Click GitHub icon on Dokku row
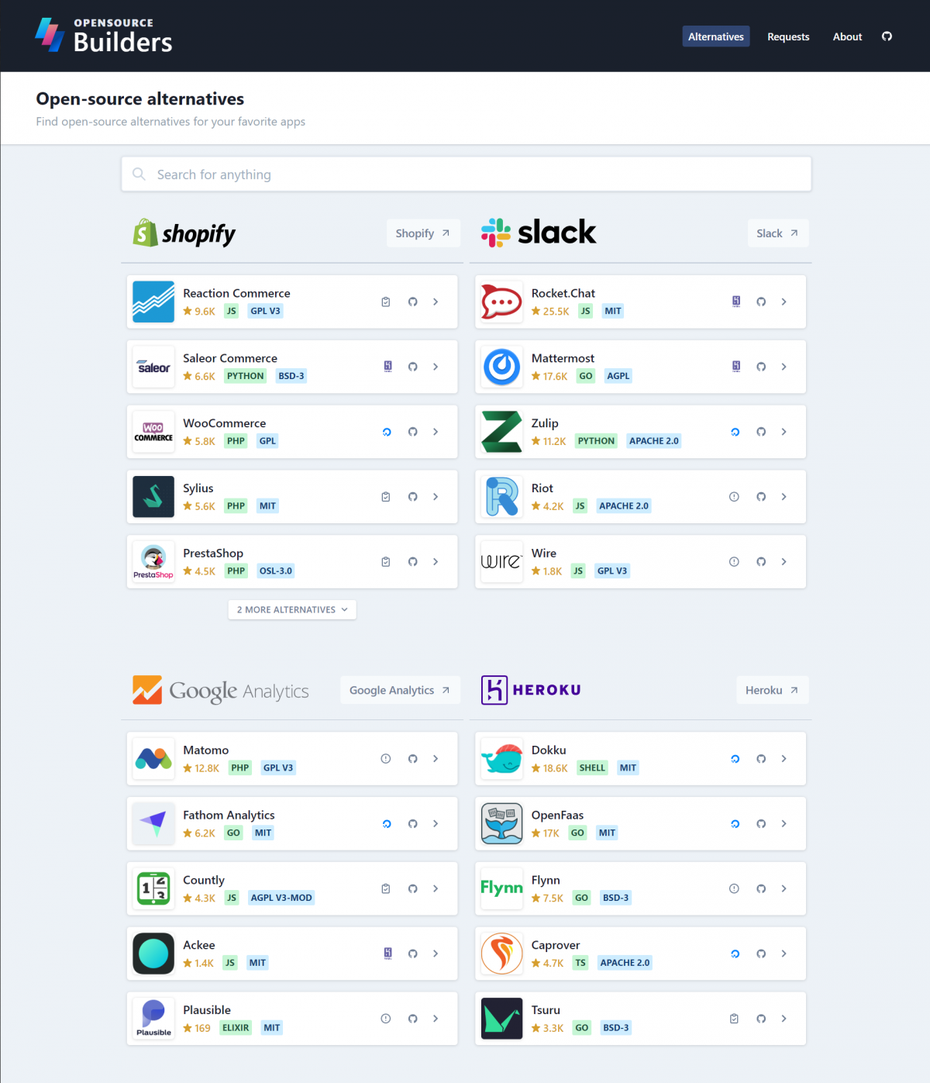 (761, 758)
